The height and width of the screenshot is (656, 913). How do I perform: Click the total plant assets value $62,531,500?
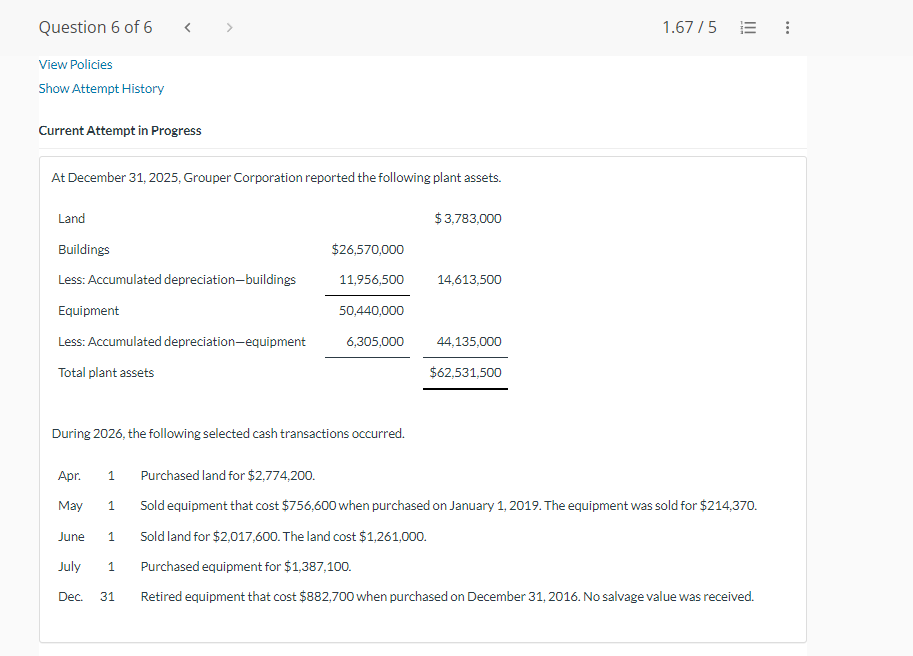(x=466, y=372)
